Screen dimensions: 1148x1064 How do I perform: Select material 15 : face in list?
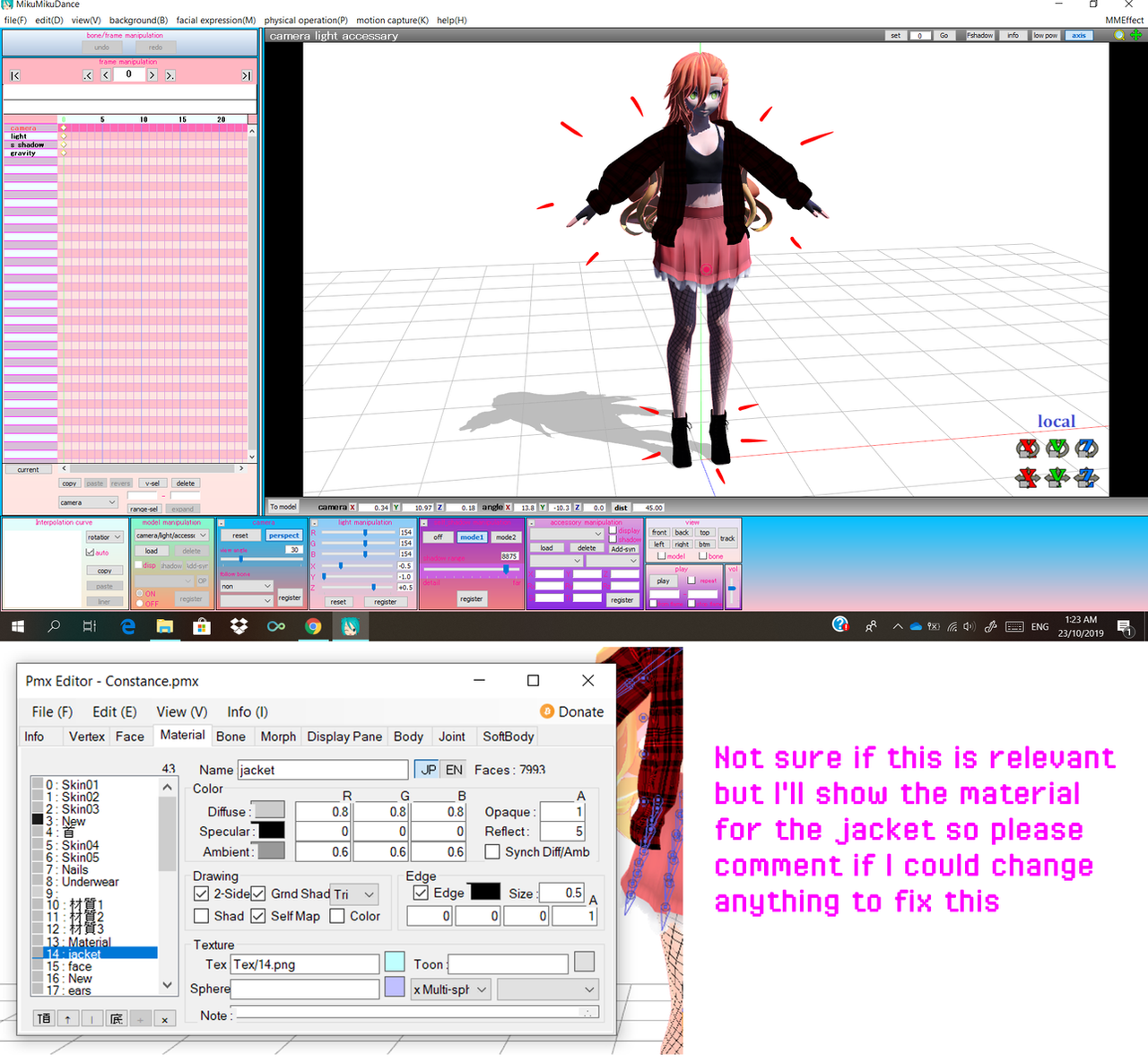coord(94,966)
